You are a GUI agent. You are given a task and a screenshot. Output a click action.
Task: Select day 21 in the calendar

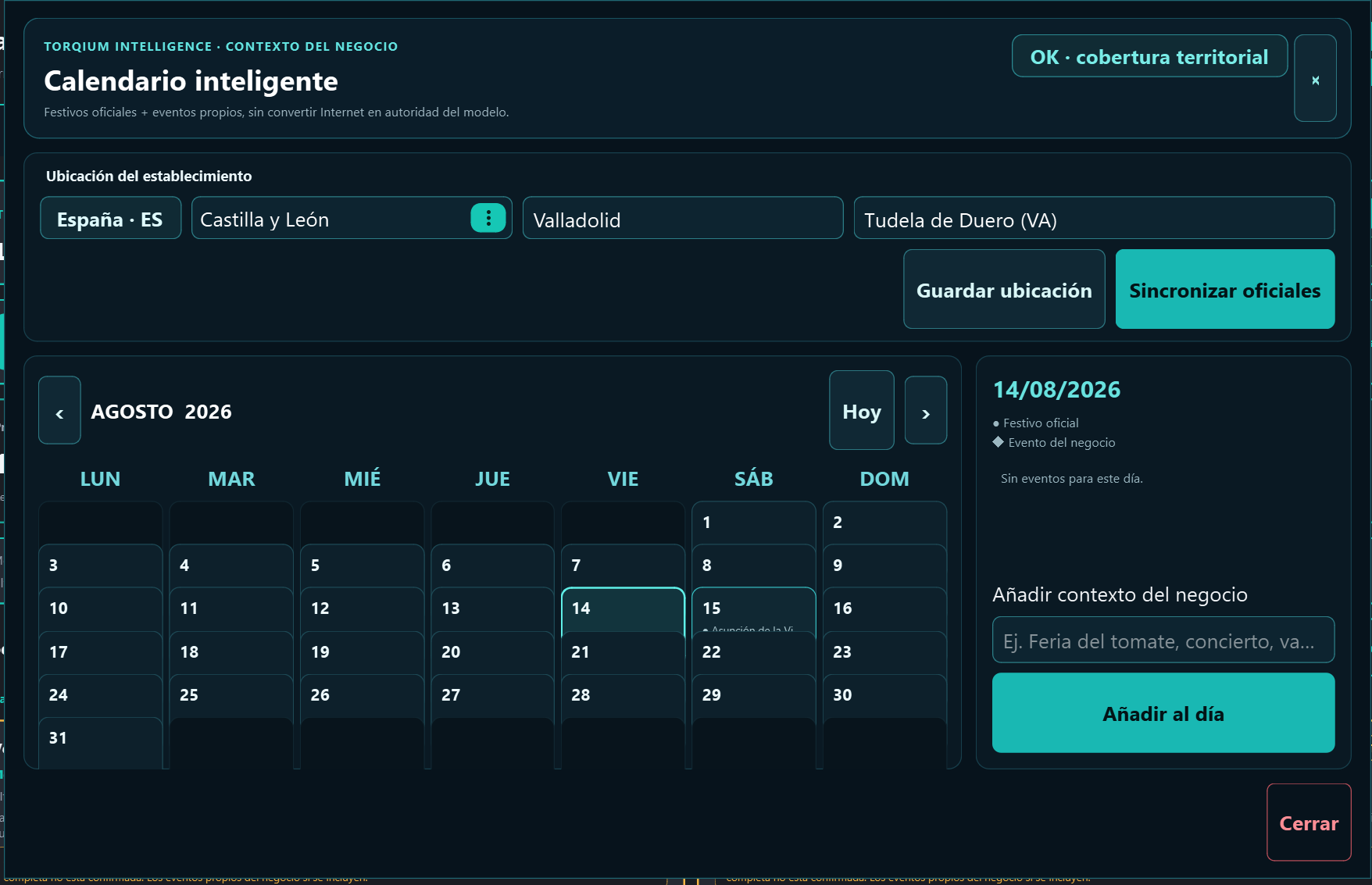tap(623, 653)
